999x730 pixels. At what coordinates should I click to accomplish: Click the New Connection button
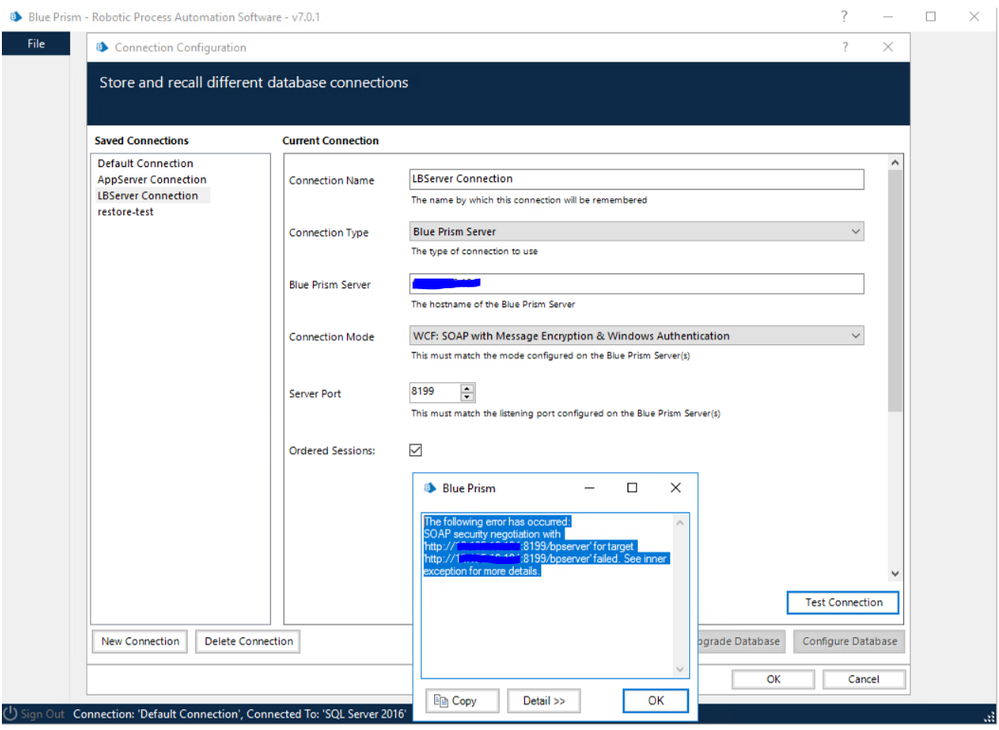[x=140, y=641]
